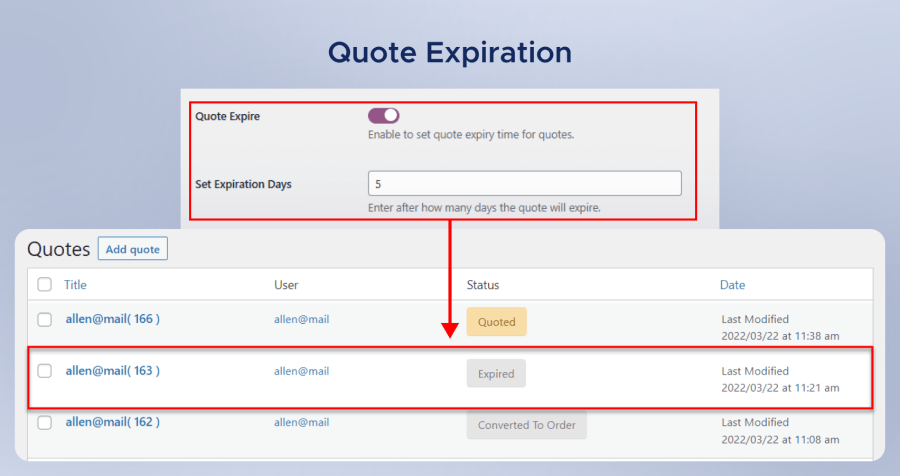Check the checkbox for allen@mail( 166 )

[45, 319]
